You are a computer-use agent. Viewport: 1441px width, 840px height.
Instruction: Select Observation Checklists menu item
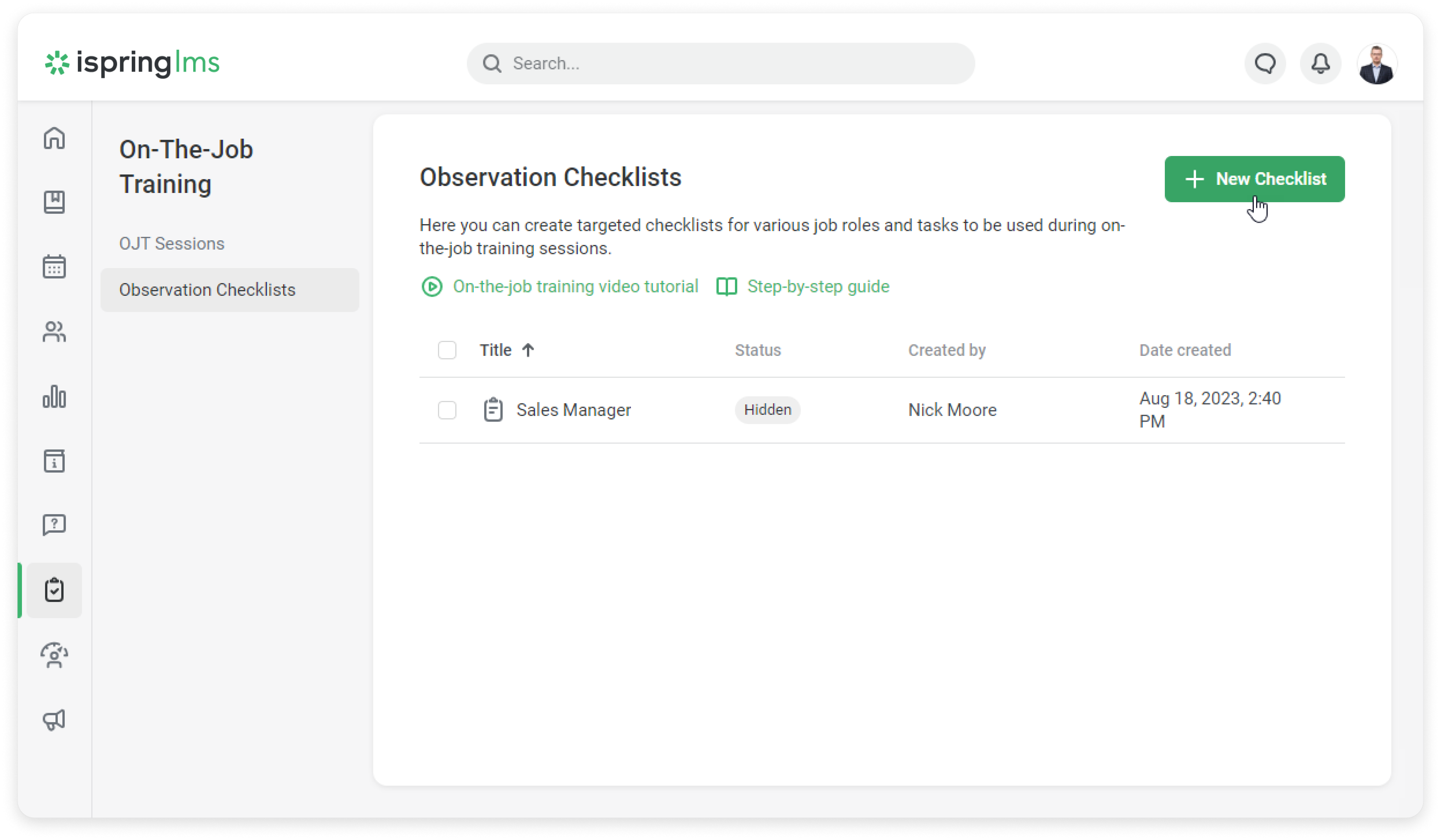pos(207,290)
